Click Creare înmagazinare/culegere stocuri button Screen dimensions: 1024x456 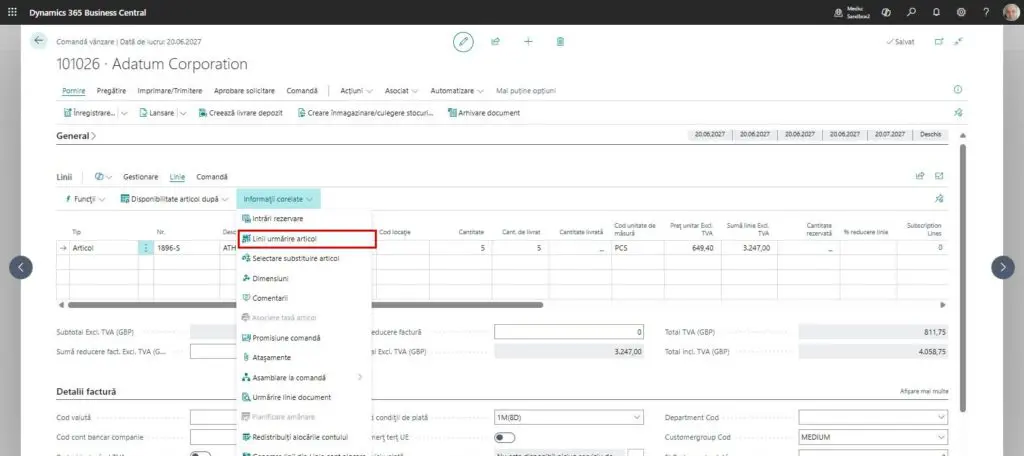(x=366, y=113)
